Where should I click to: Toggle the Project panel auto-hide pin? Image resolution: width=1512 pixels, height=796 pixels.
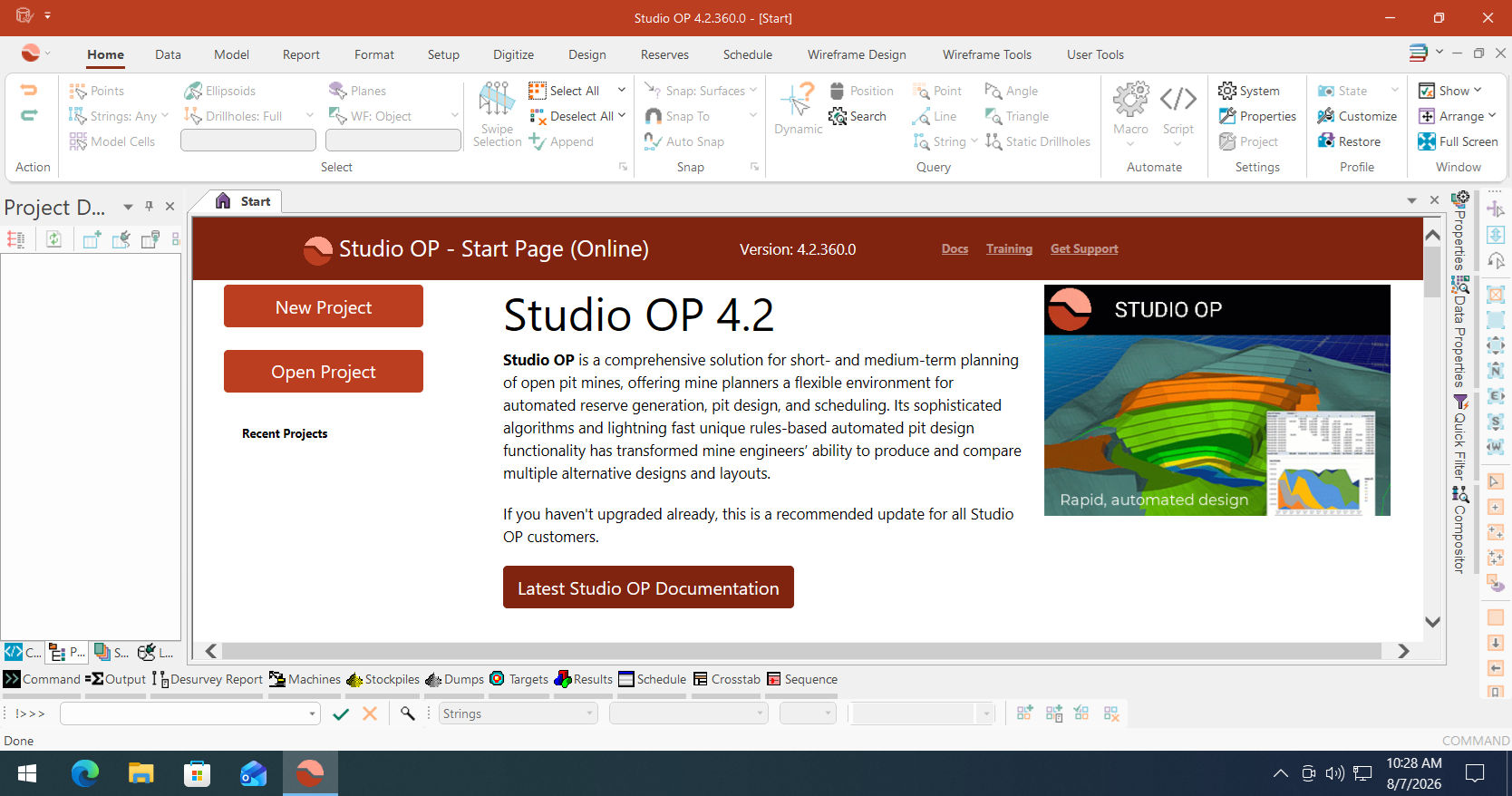pos(149,207)
